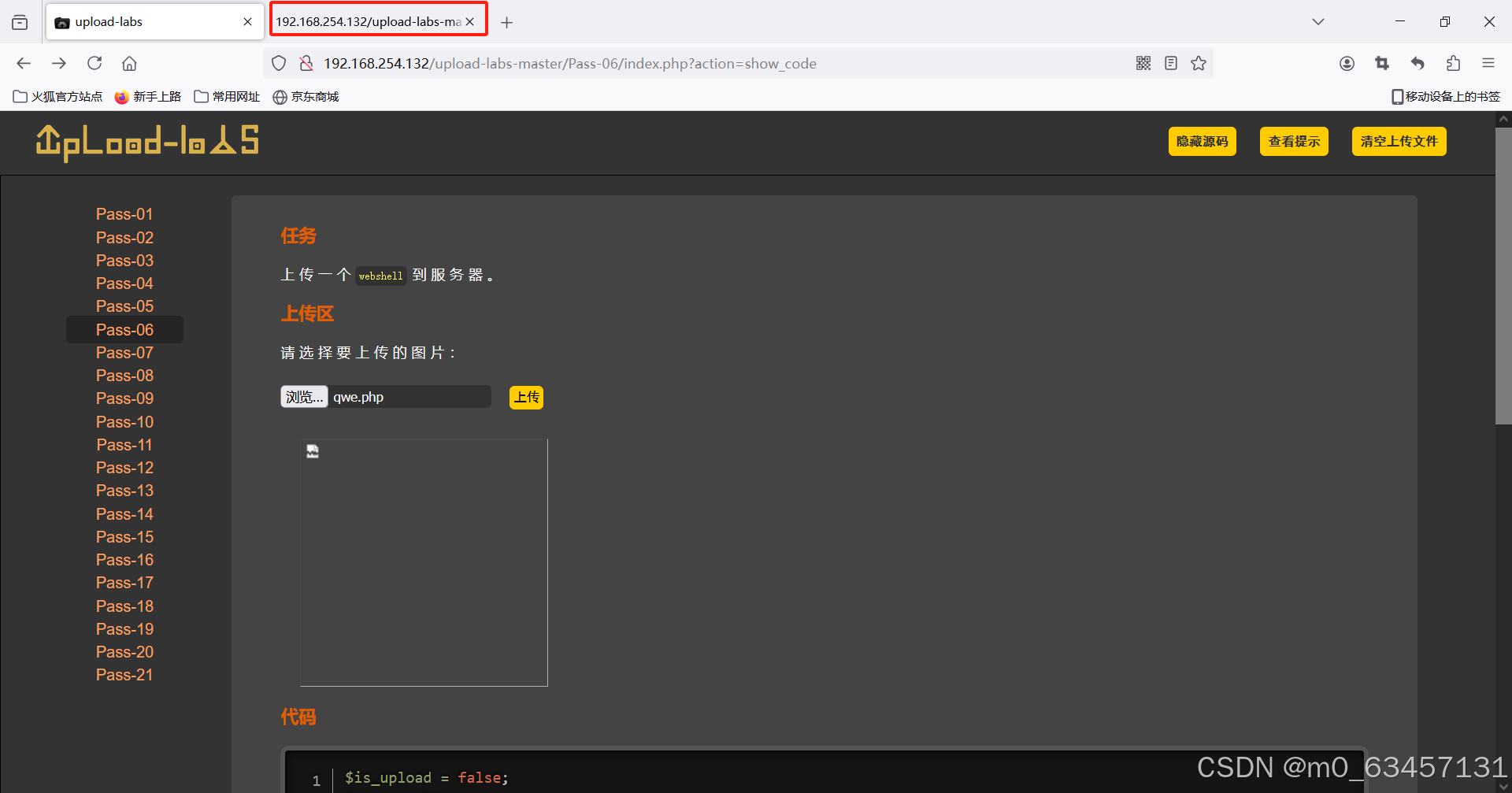This screenshot has height=793, width=1512.
Task: Open Pass-04 in the sidebar
Action: coord(124,283)
